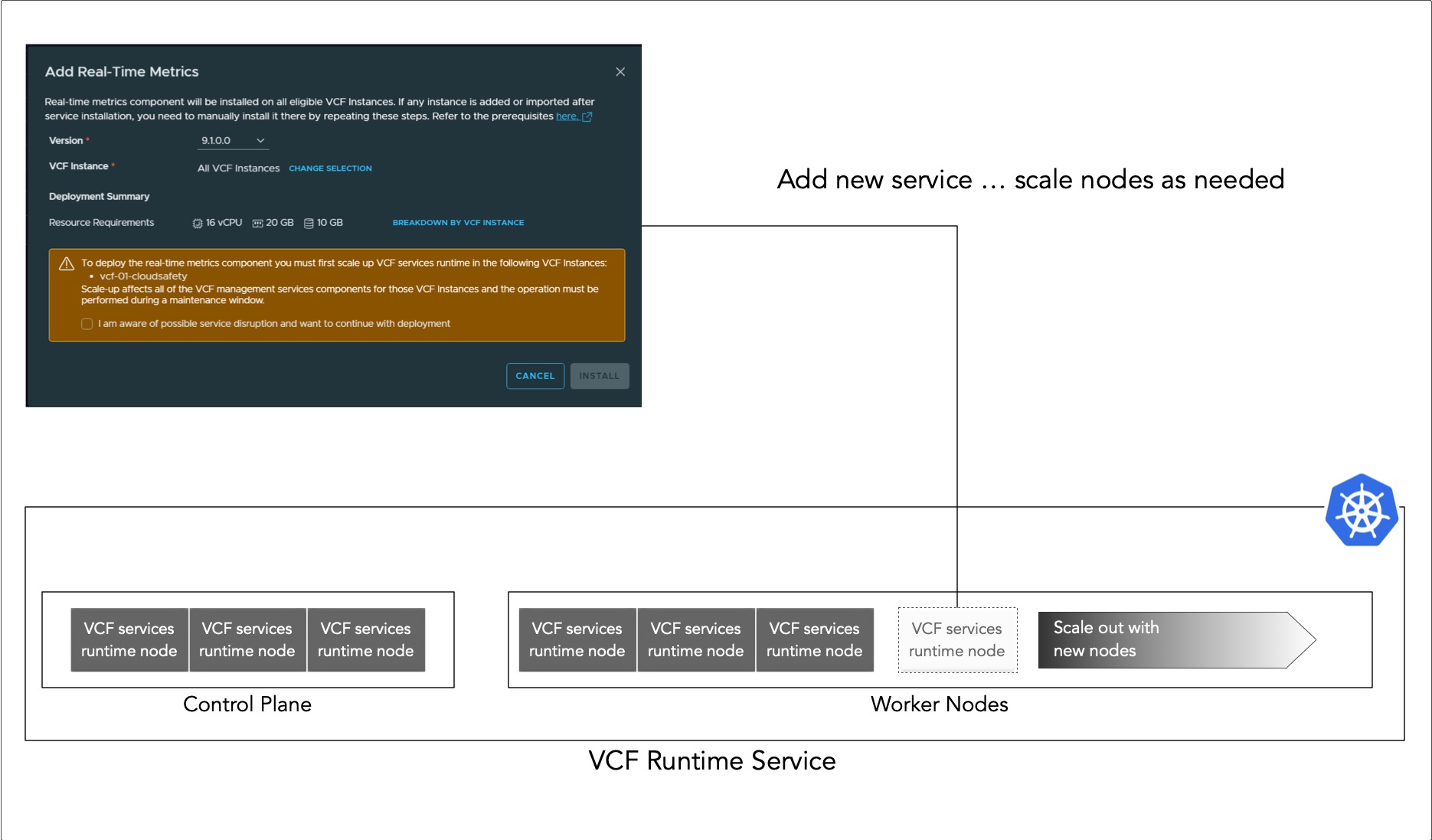Click CHANGE SELECTION for VCF Instance
Screen dimensions: 1432x840
tap(330, 168)
